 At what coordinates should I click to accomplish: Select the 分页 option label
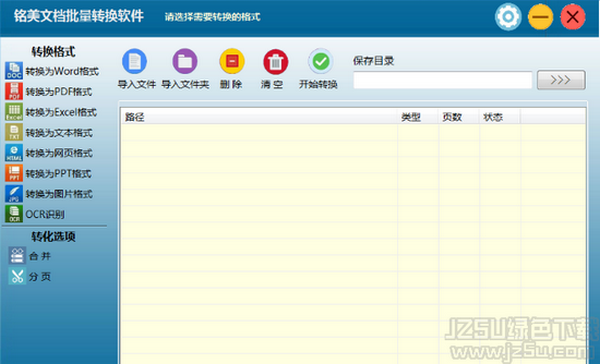[x=40, y=277]
